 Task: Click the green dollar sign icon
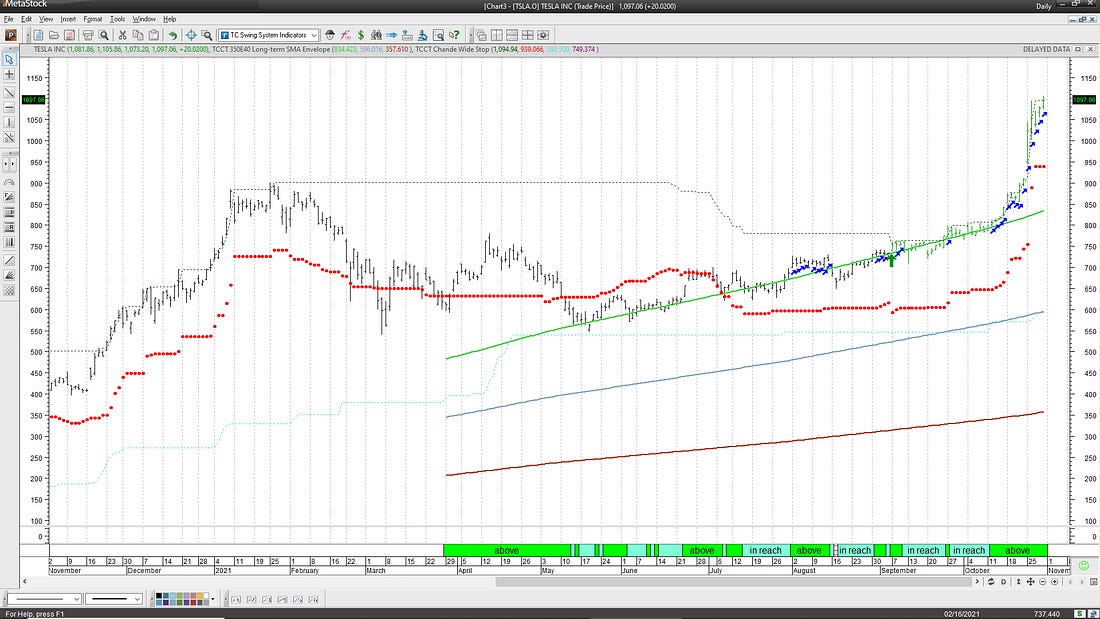pos(361,35)
